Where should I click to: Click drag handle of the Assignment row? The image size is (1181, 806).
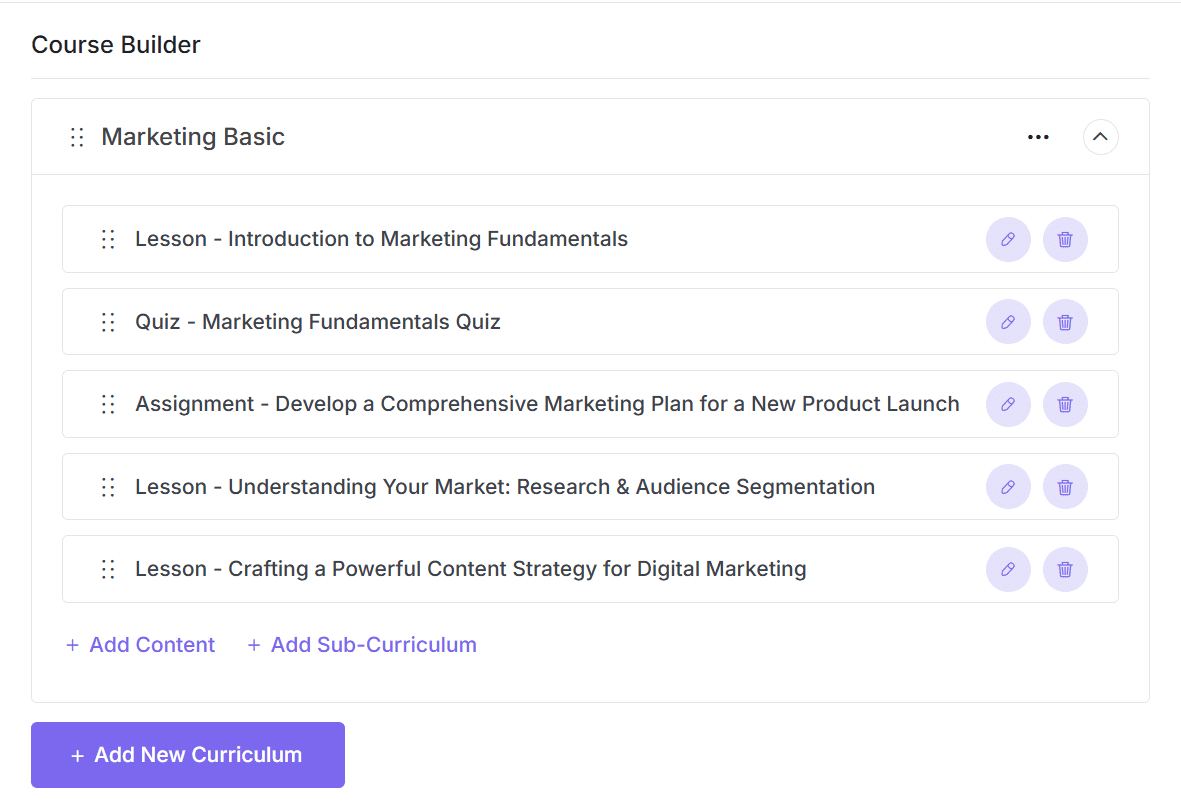[x=108, y=404]
